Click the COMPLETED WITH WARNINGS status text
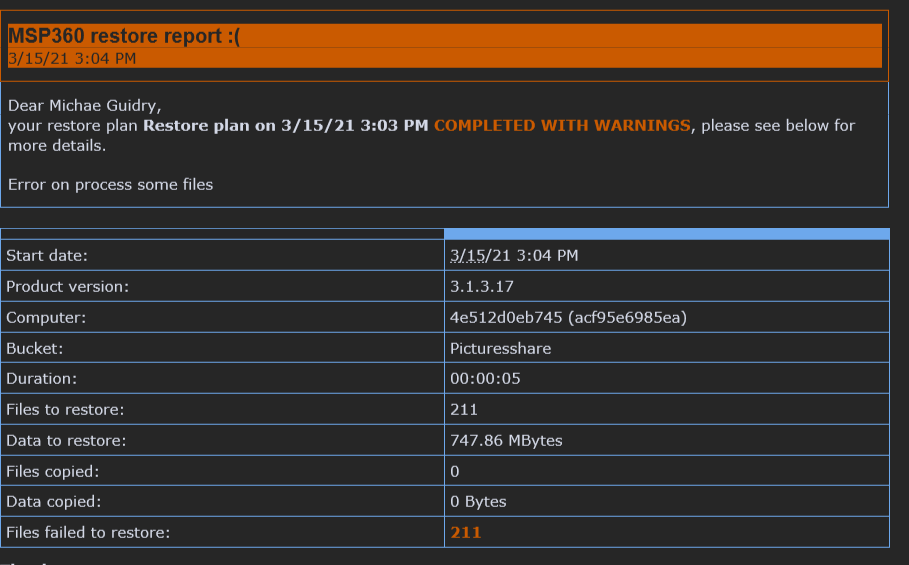The height and width of the screenshot is (565, 909). click(x=562, y=126)
